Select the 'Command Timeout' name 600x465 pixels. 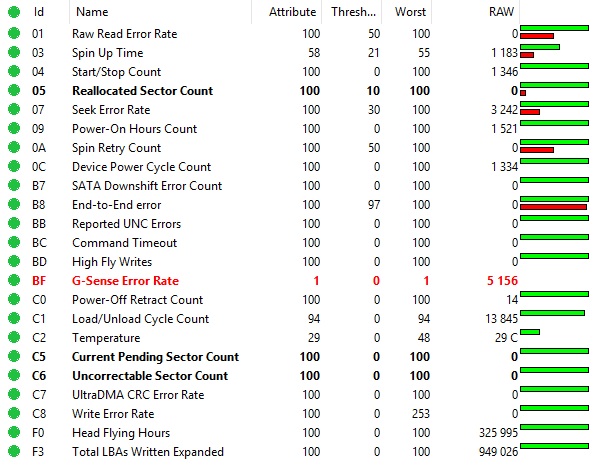[x=124, y=243]
